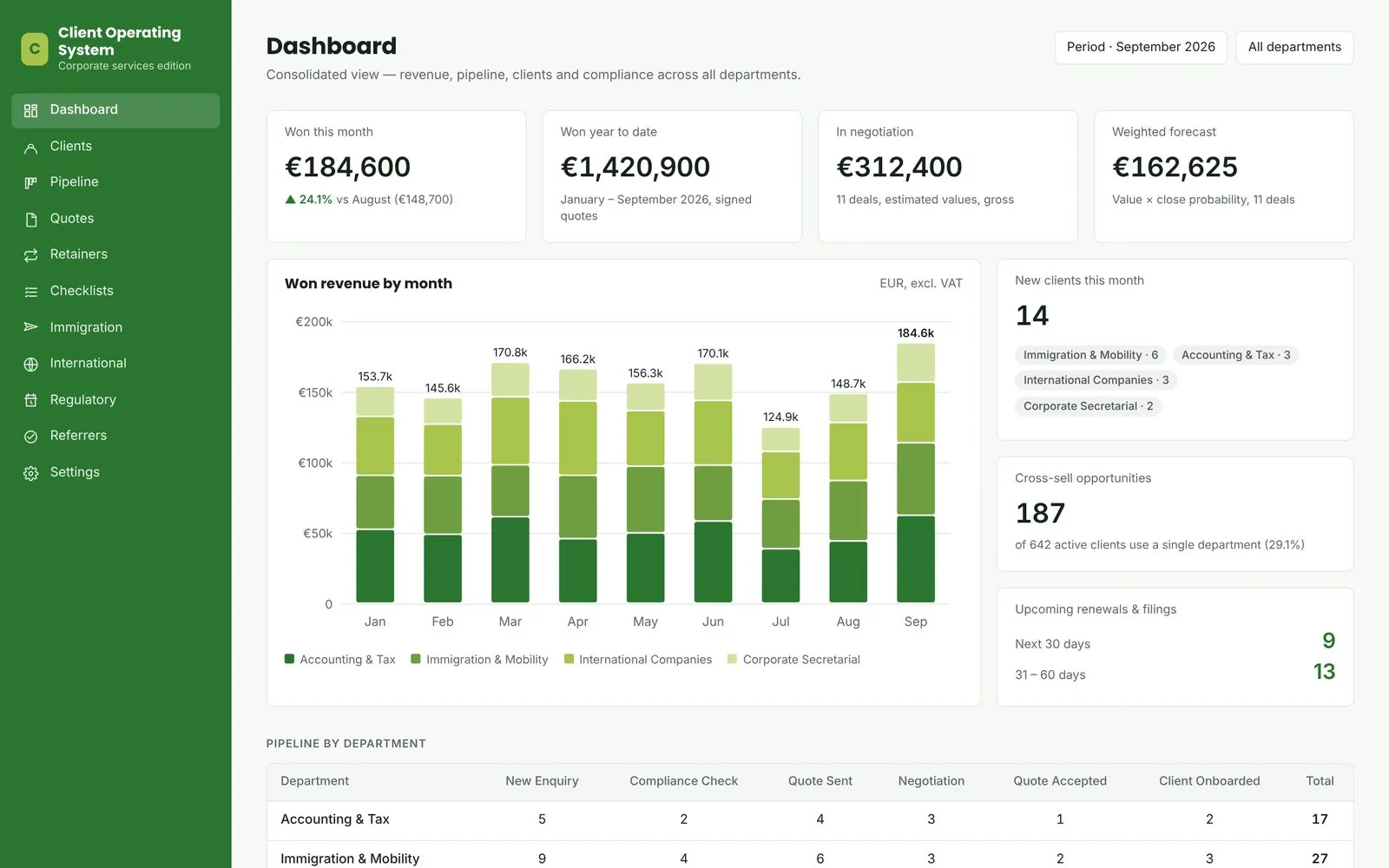
Task: Click the Retainers repeat-arrows icon
Action: pyautogui.click(x=31, y=254)
